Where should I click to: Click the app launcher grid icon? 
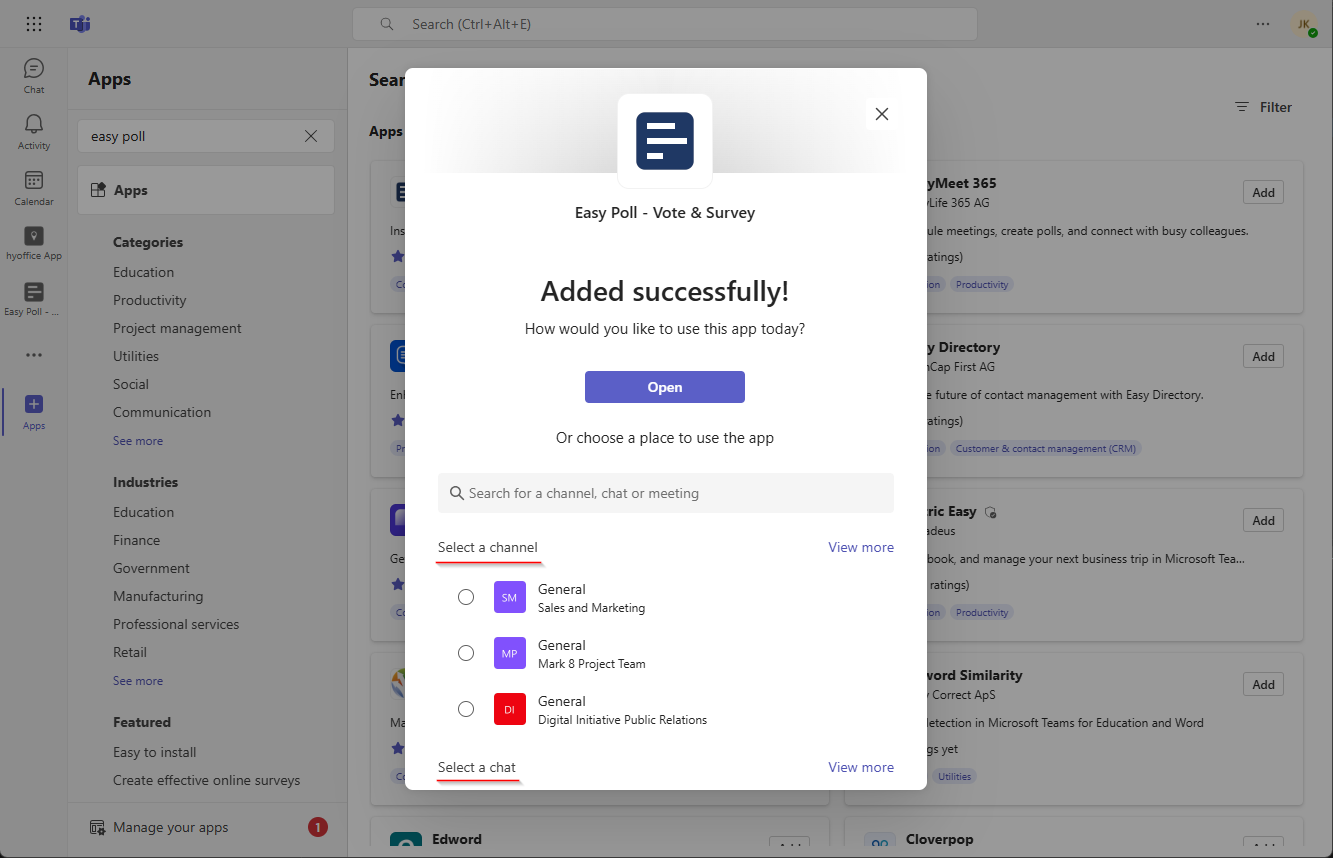pos(34,24)
